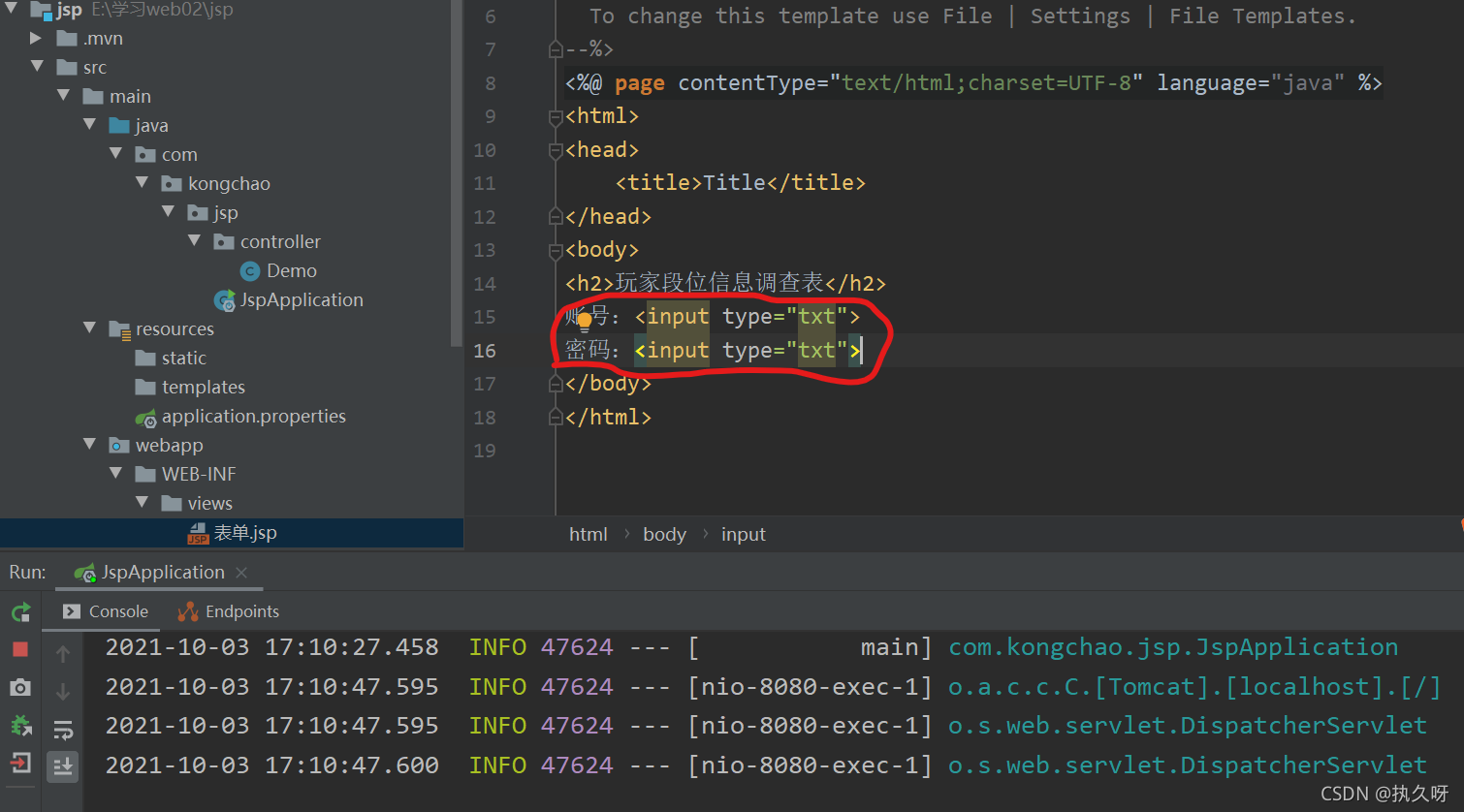Click the Exit icon with red arrow

click(20, 764)
